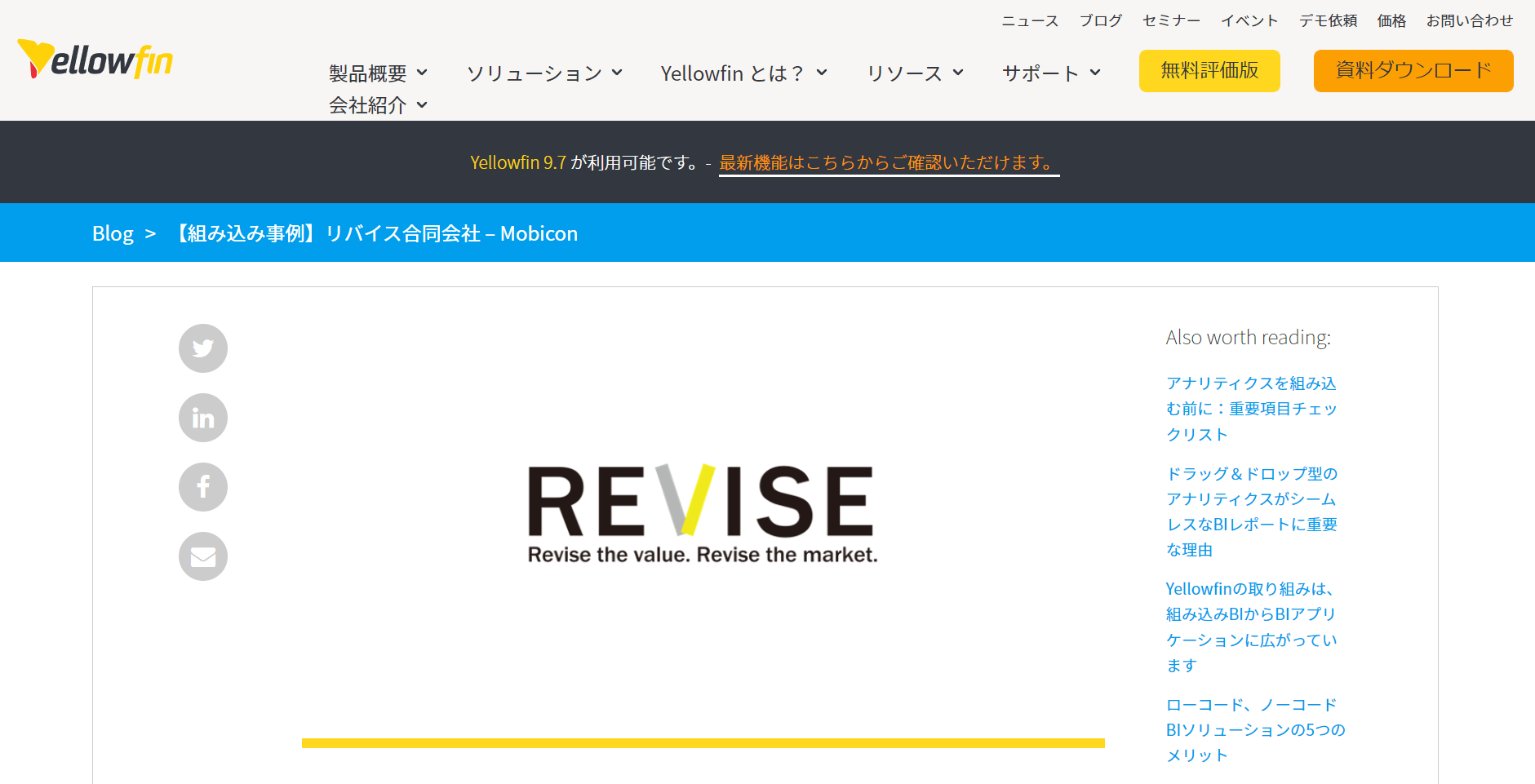
Task: Go to the ブログ top link
Action: point(1101,20)
